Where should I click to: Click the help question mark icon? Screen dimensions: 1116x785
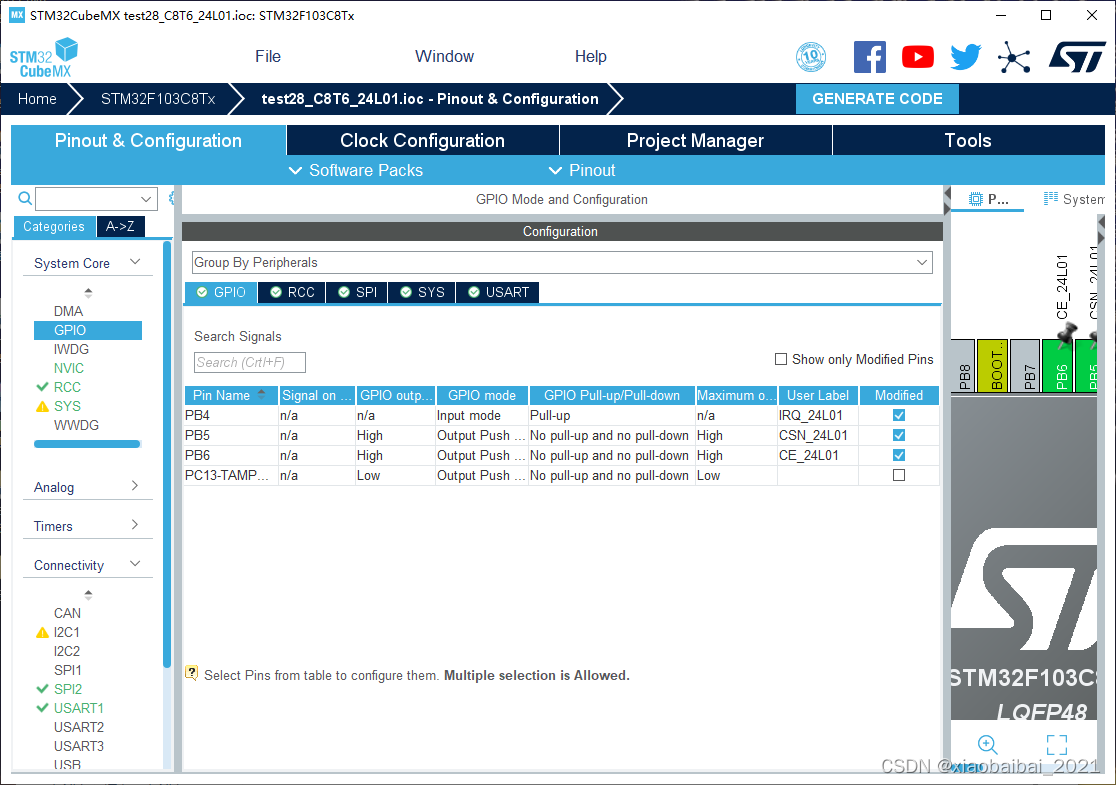click(x=191, y=673)
